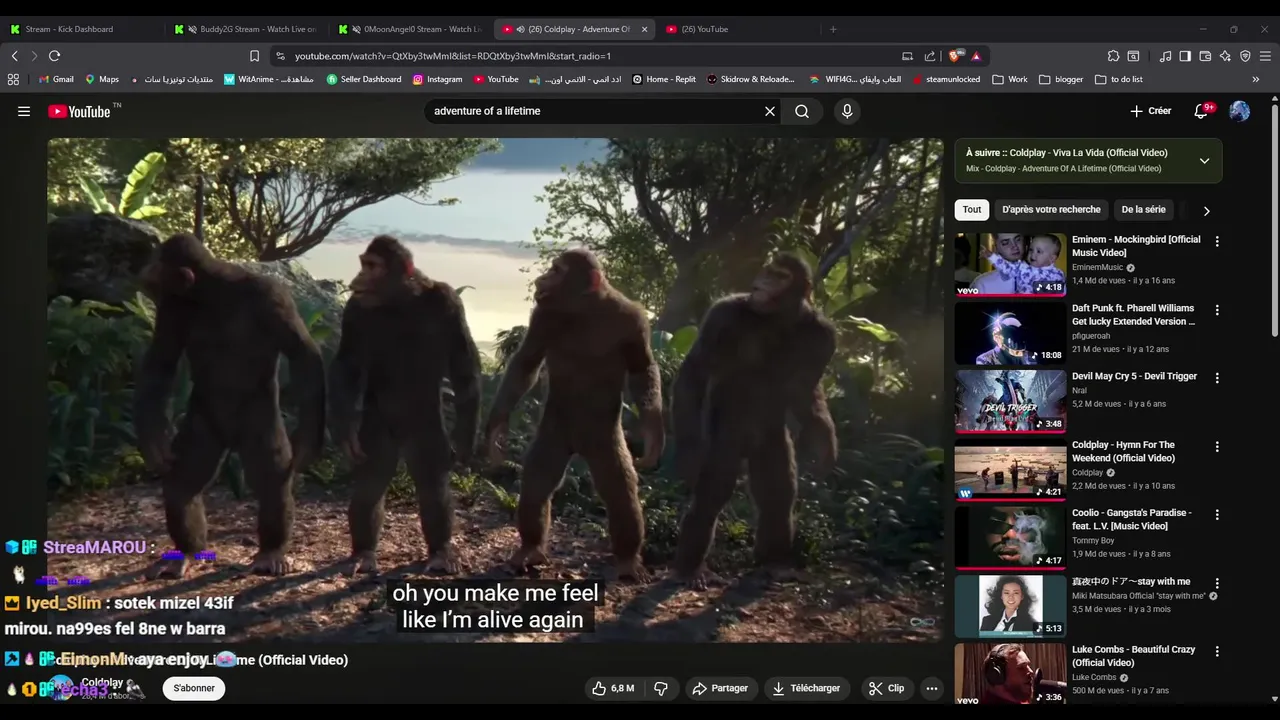Switch to the Buddy2G Stream tab
The image size is (1280, 720).
(x=248, y=29)
